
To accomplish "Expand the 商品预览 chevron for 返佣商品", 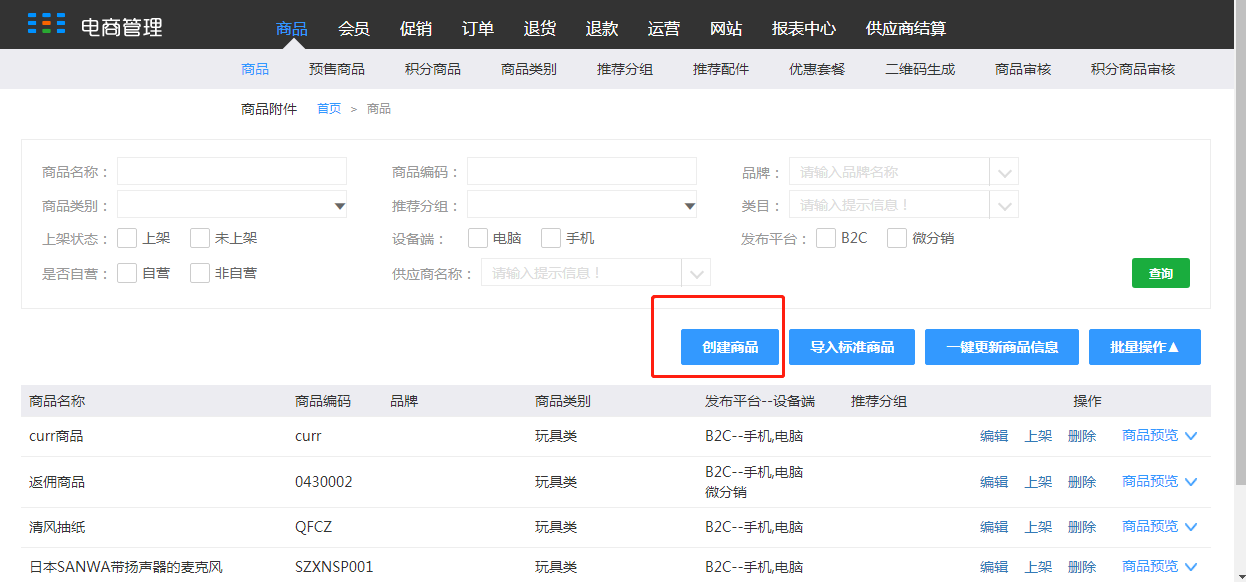I will (x=1190, y=482).
